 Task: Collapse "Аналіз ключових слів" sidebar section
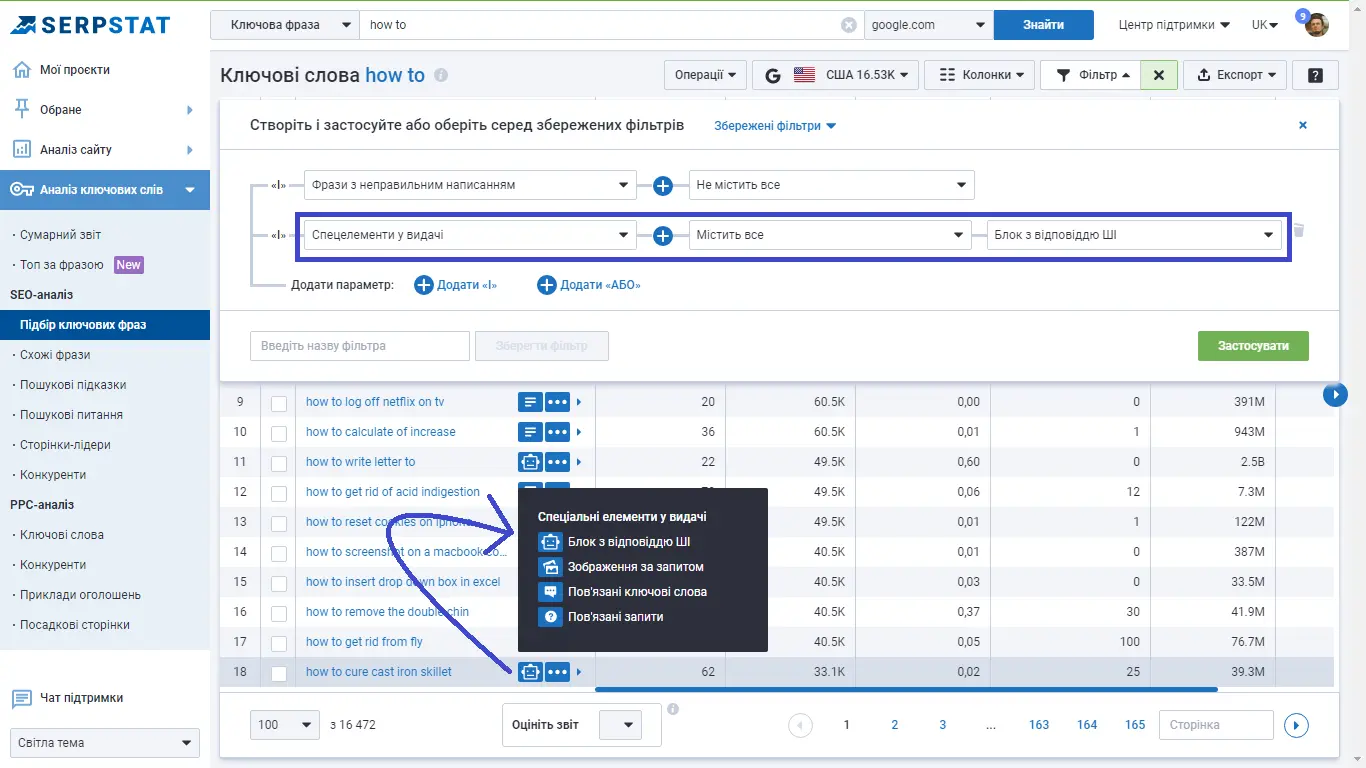point(105,190)
